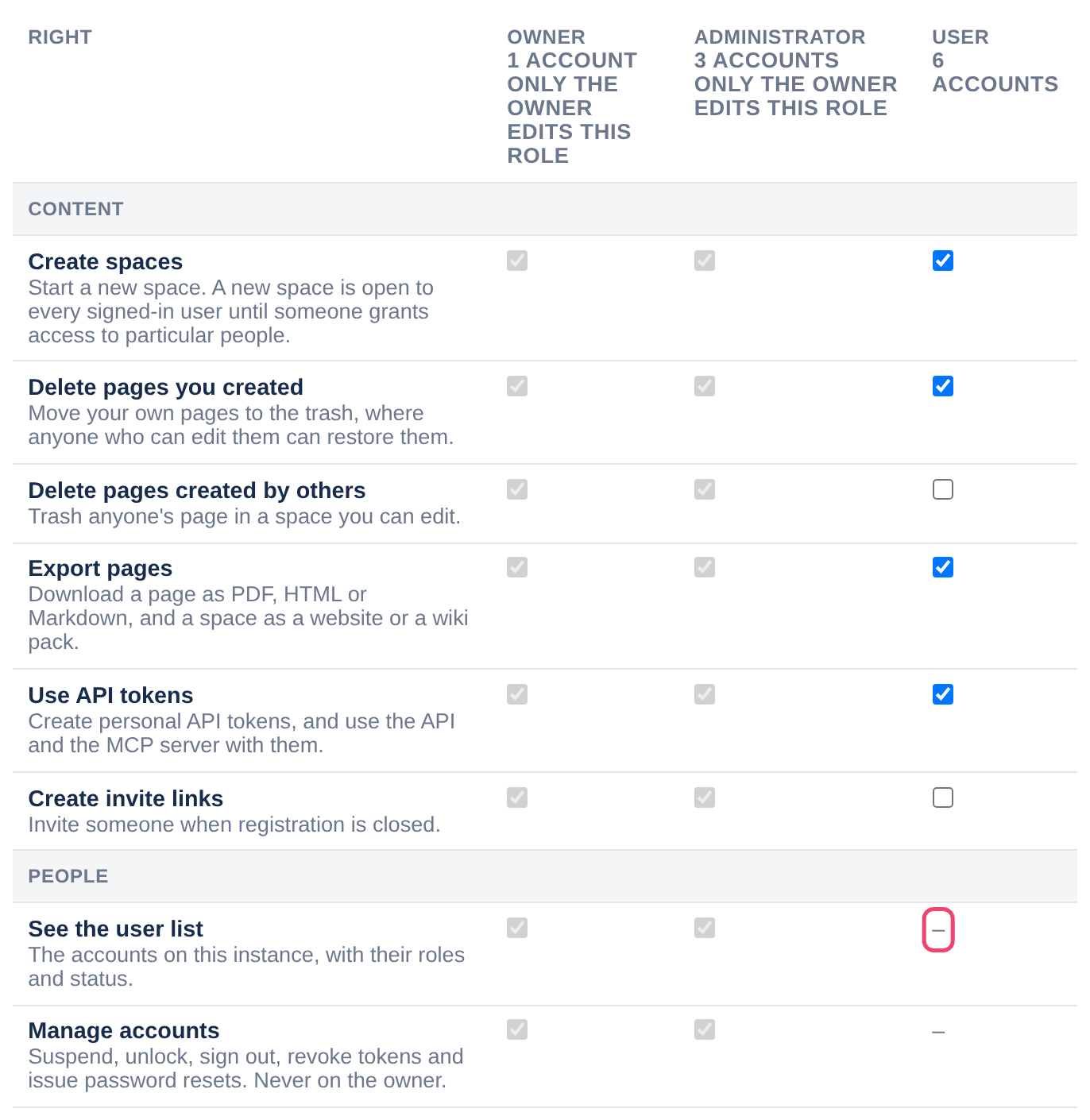Click the ADMINISTRATOR column header
Viewport: 1090px width, 1120px height.
[795, 72]
